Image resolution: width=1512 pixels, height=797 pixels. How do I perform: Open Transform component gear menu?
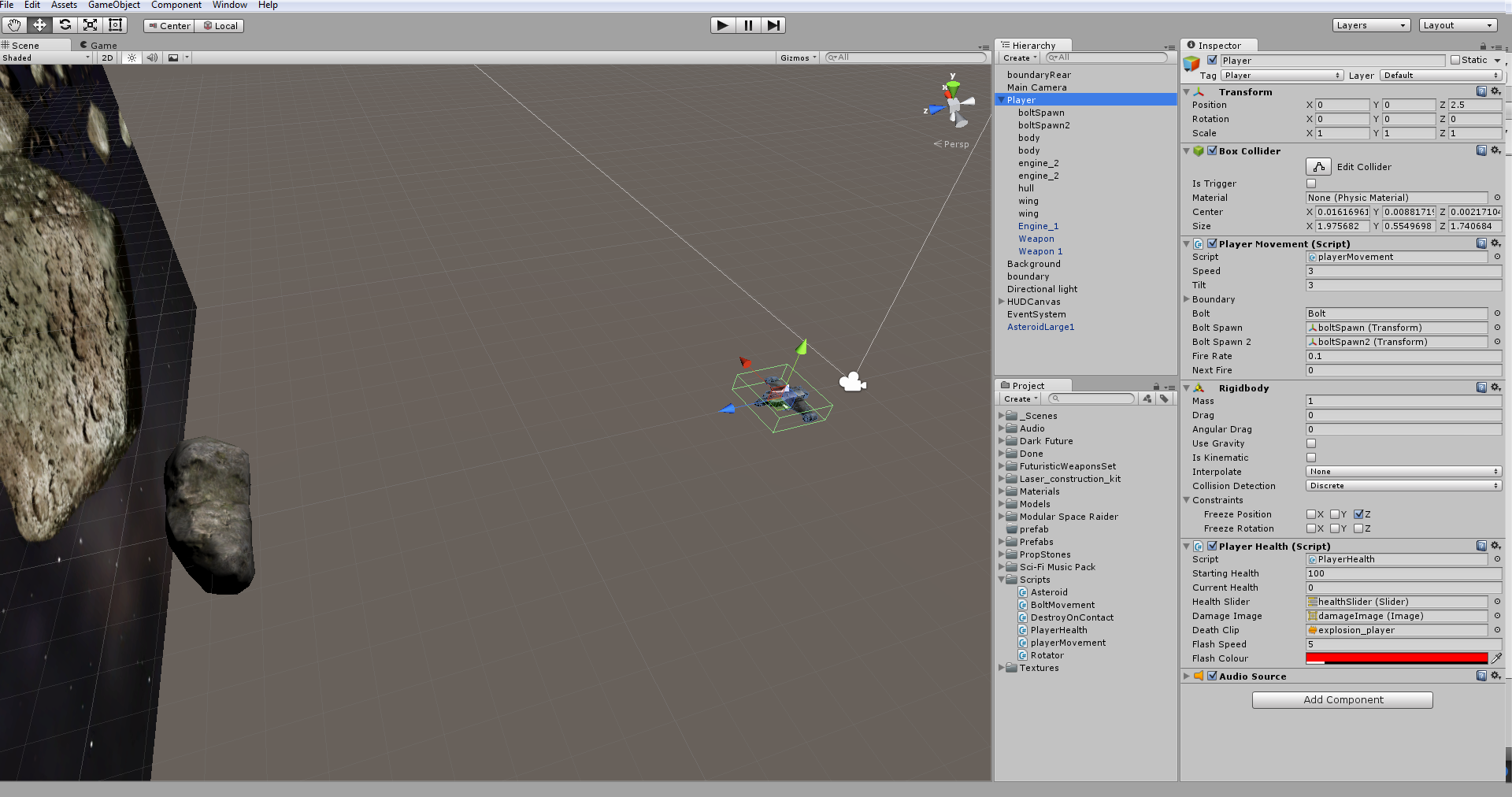pyautogui.click(x=1495, y=91)
